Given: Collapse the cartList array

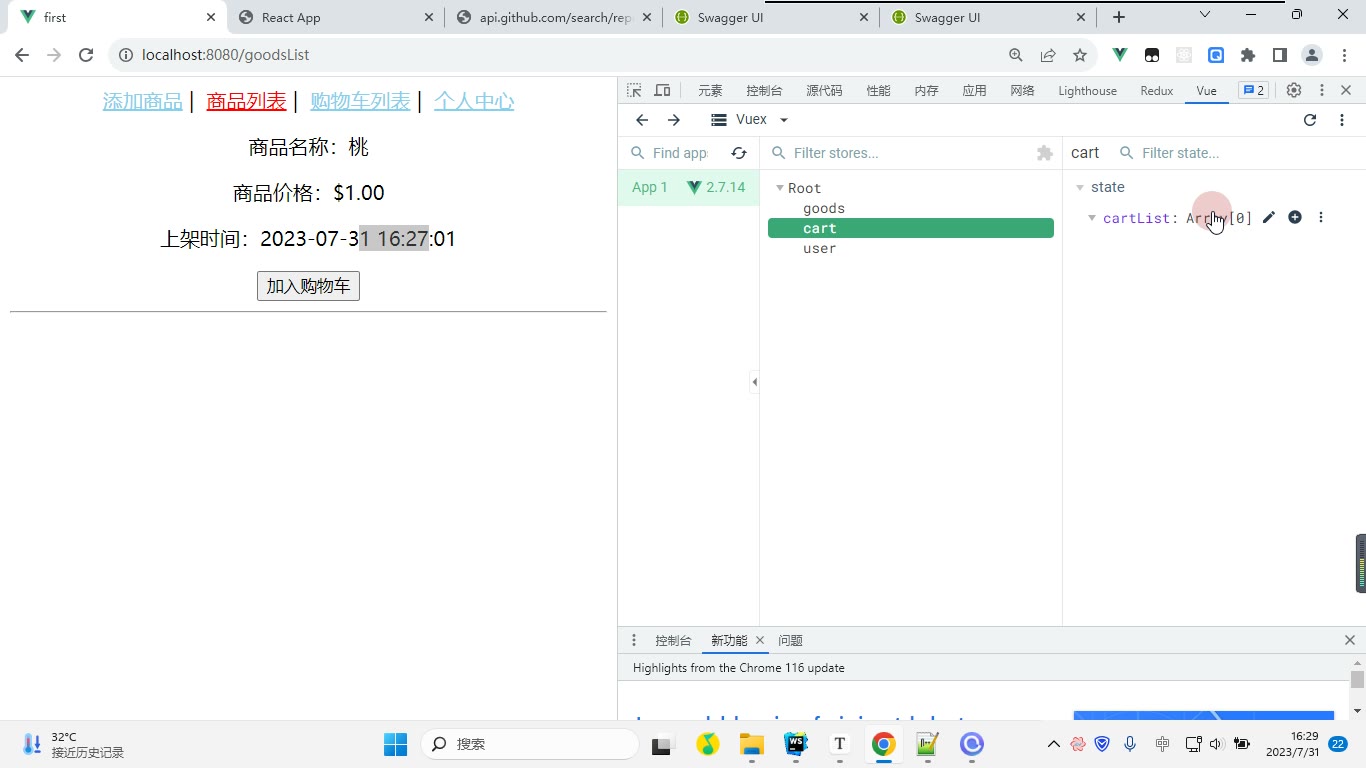Looking at the screenshot, I should tap(1092, 218).
